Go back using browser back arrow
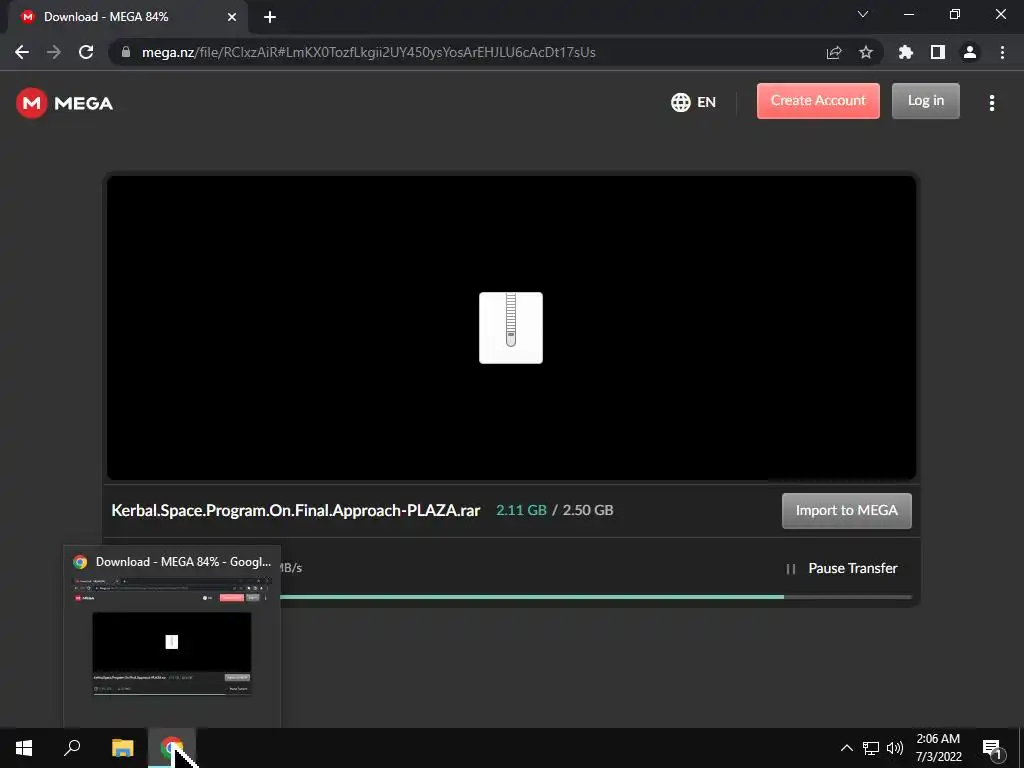 (22, 52)
